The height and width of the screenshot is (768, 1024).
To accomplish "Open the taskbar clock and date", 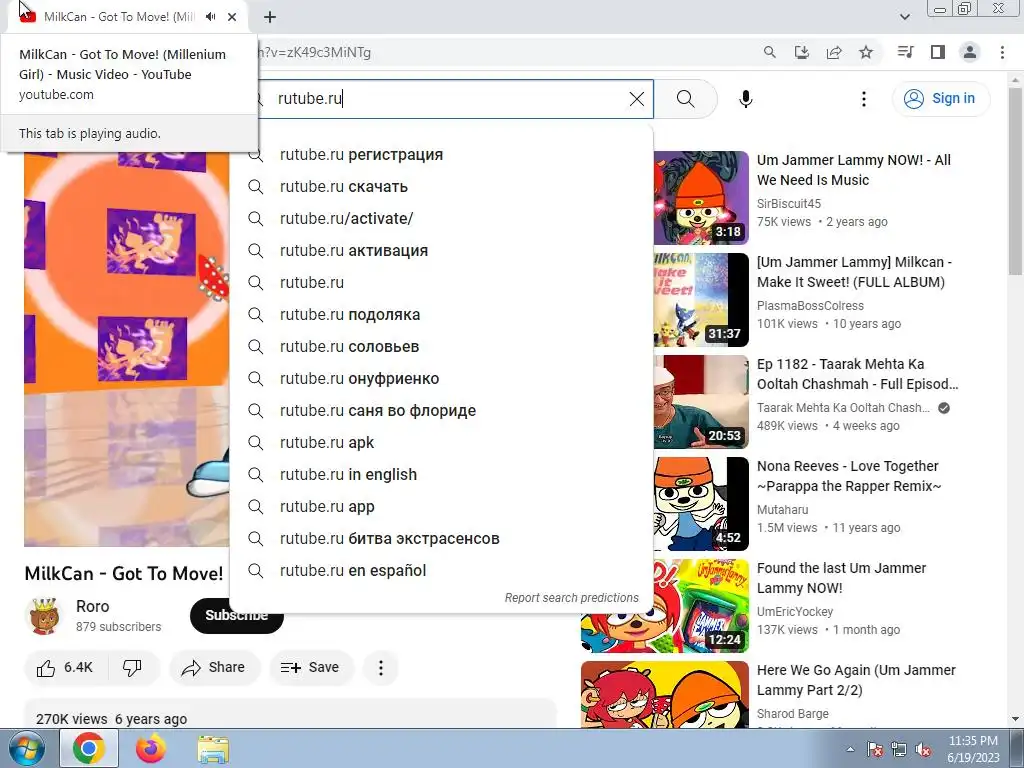I will coord(973,749).
